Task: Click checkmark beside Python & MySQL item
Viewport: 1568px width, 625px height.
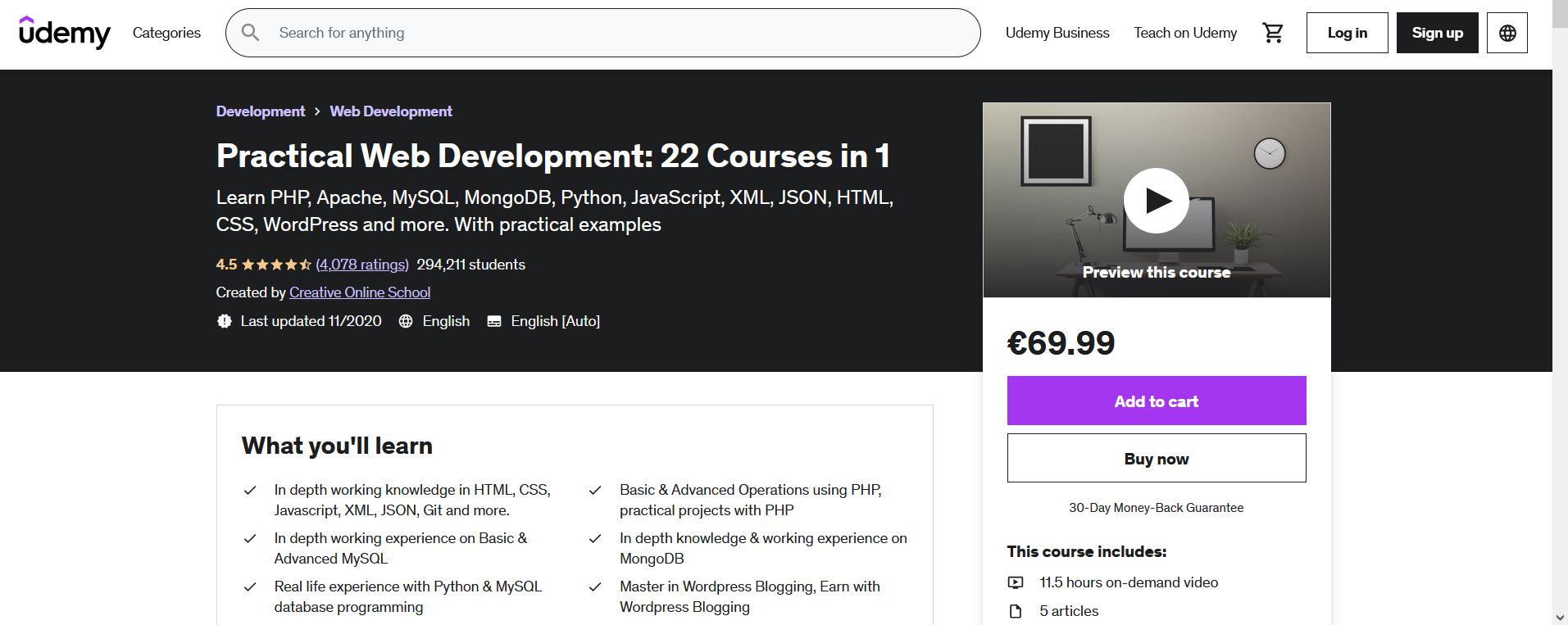Action: coord(250,587)
